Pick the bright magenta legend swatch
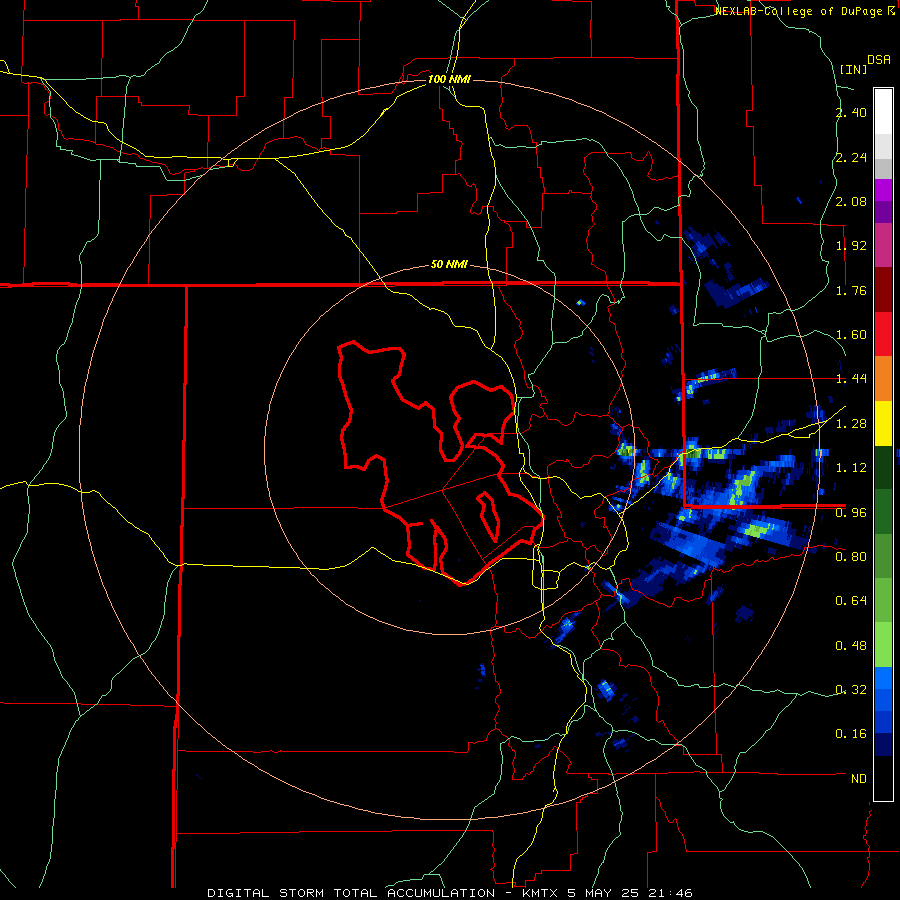900x900 pixels. [883, 190]
